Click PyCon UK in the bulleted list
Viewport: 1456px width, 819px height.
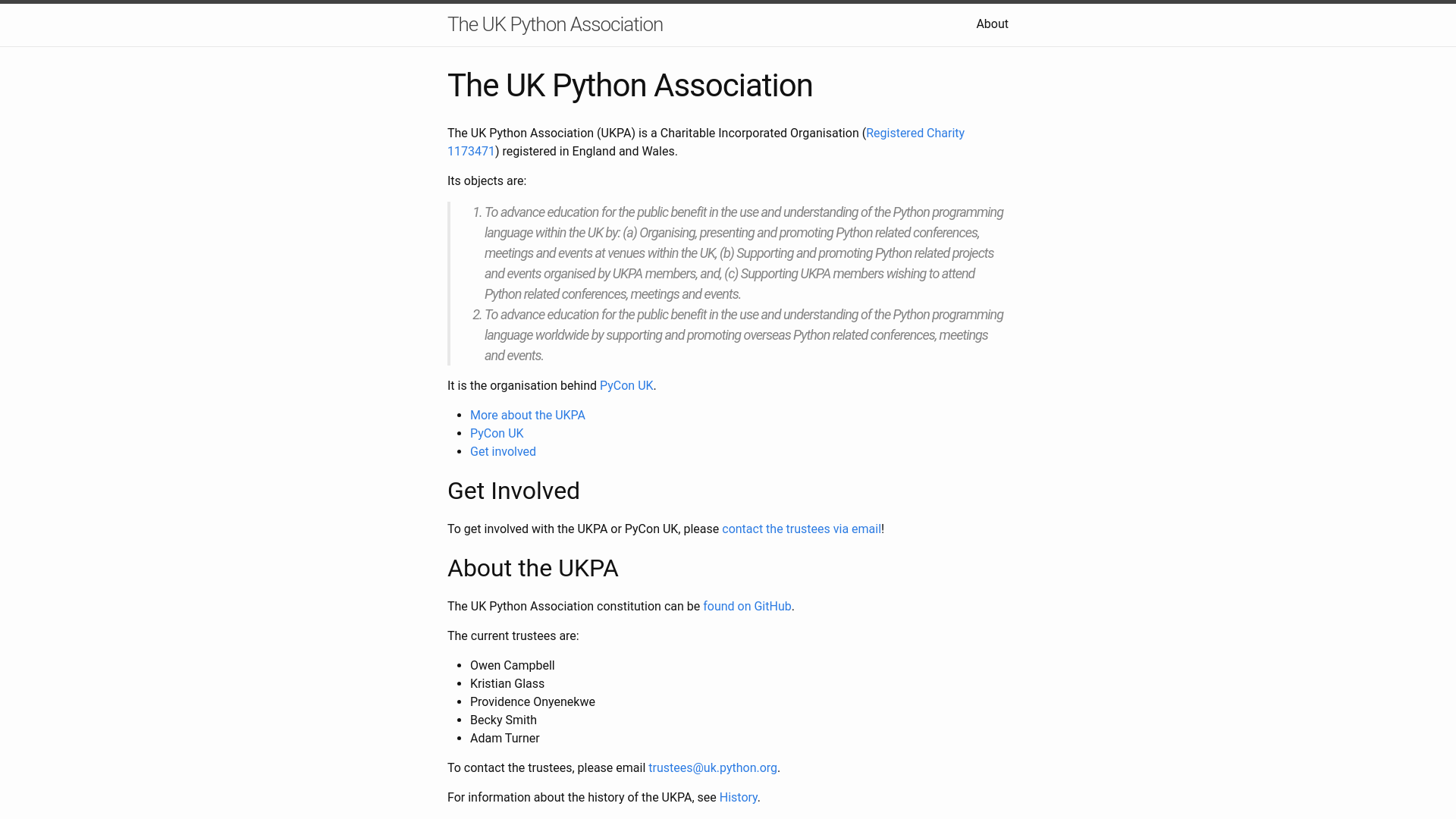(497, 433)
